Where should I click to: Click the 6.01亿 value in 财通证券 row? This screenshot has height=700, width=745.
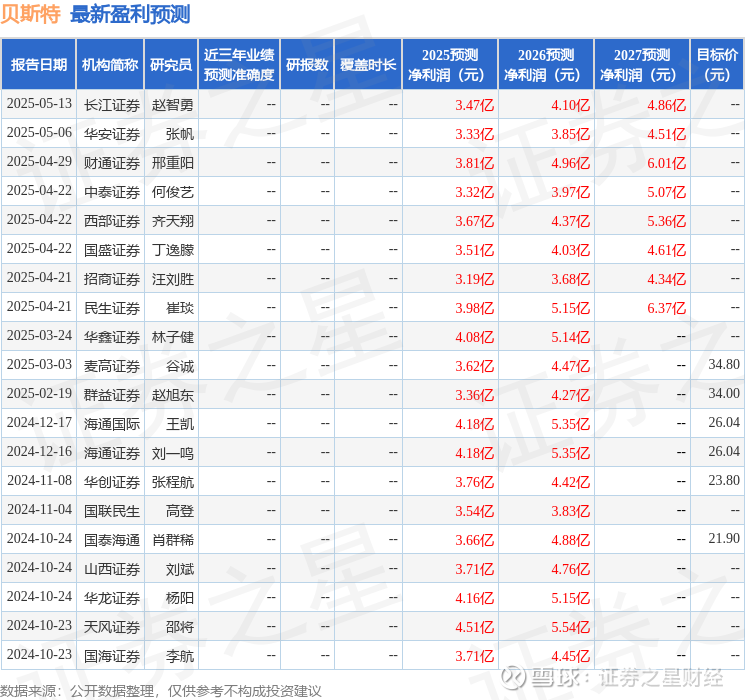pyautogui.click(x=666, y=163)
